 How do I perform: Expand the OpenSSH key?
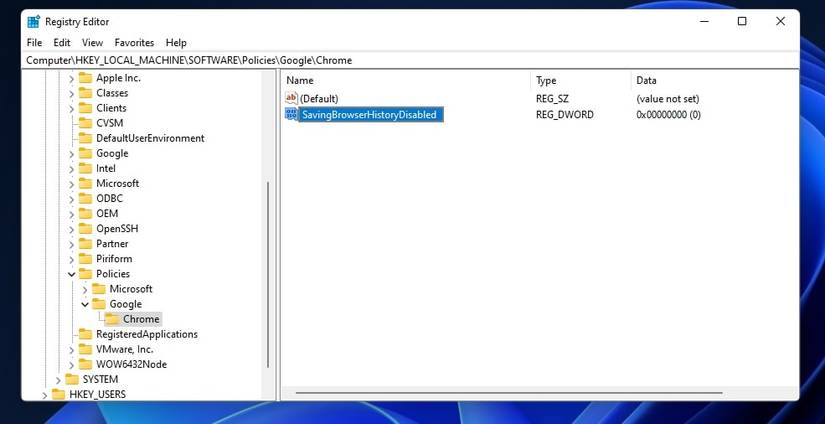click(x=72, y=229)
